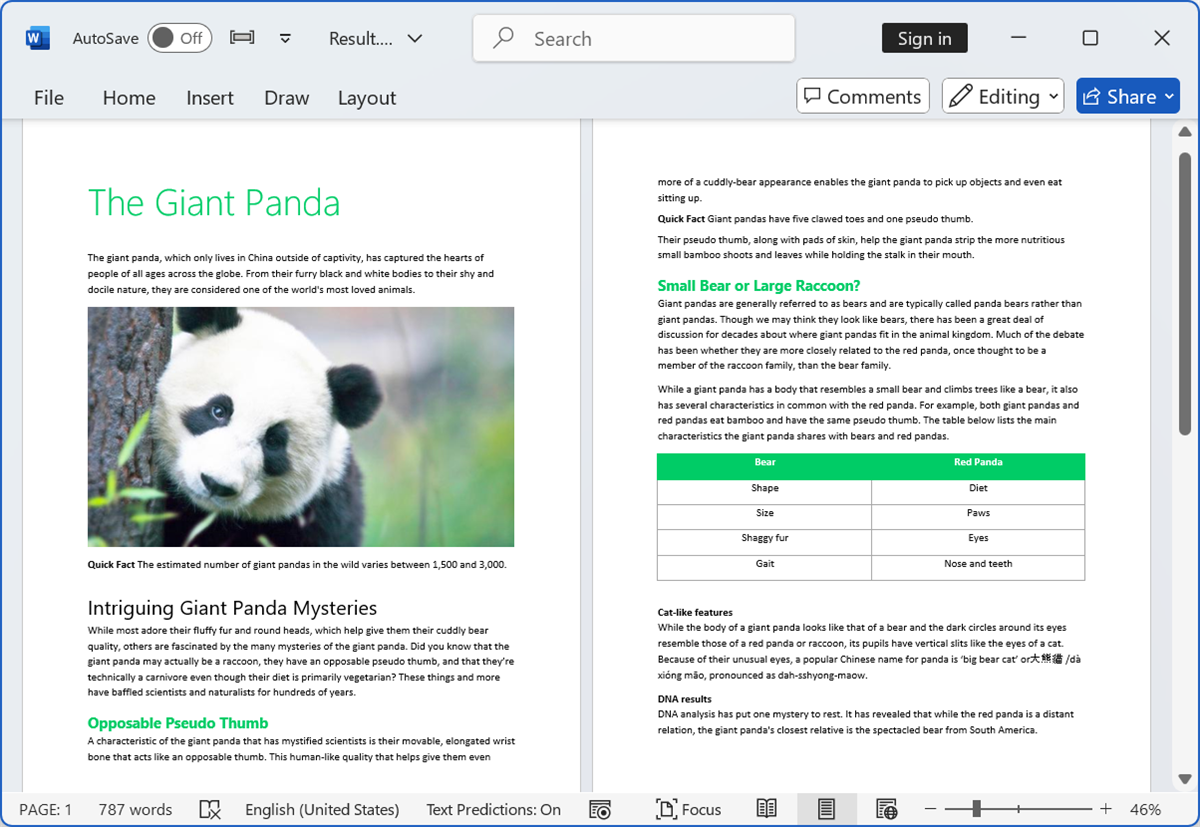The image size is (1200, 827).
Task: Expand the Customize Quick Access Toolbar dropdown
Action: coord(285,38)
